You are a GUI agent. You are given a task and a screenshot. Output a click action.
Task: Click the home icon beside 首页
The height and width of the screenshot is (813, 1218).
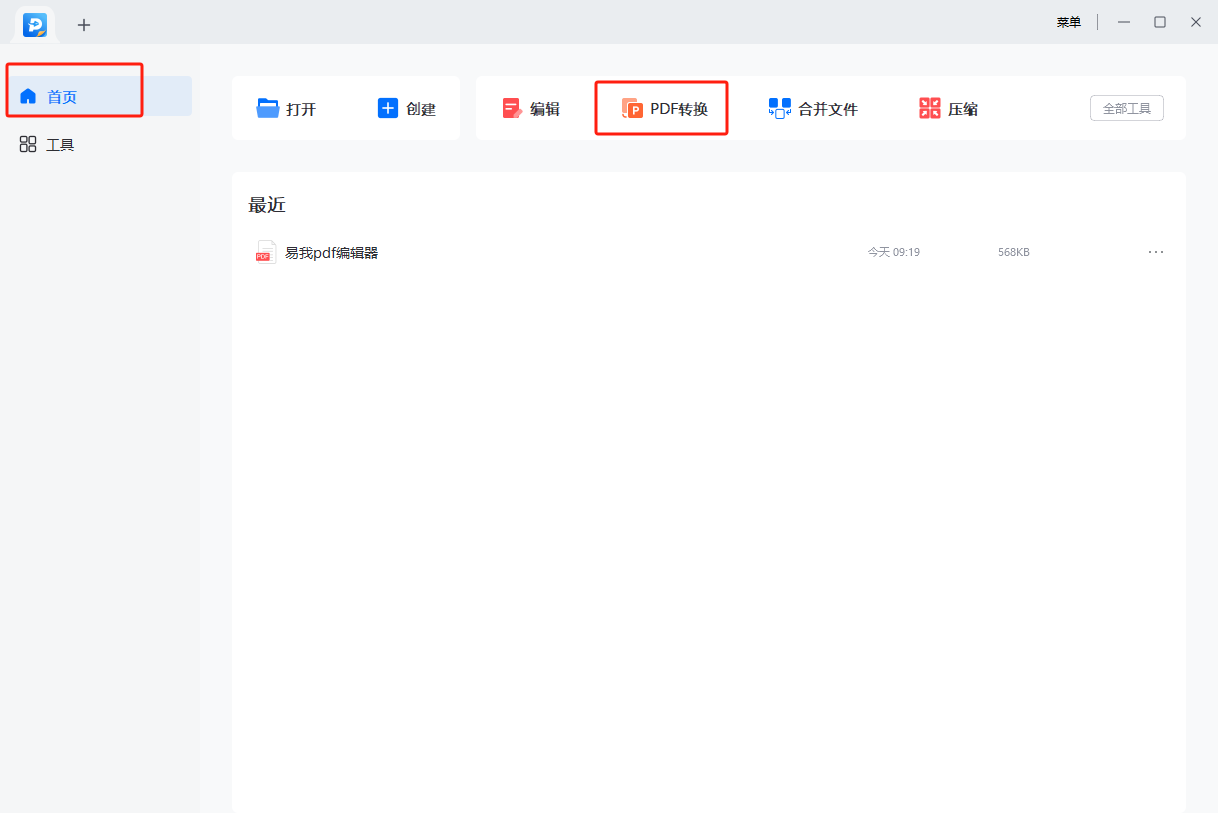(x=28, y=96)
